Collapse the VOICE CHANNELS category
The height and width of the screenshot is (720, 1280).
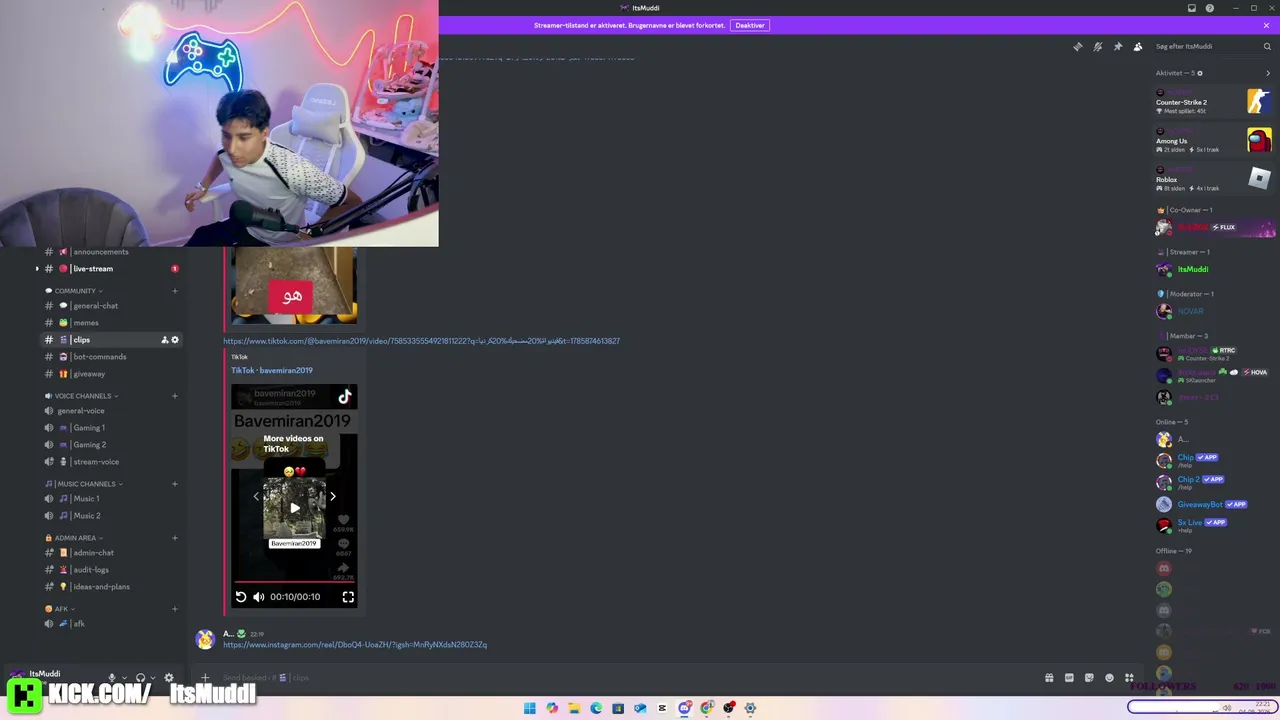click(x=82, y=396)
